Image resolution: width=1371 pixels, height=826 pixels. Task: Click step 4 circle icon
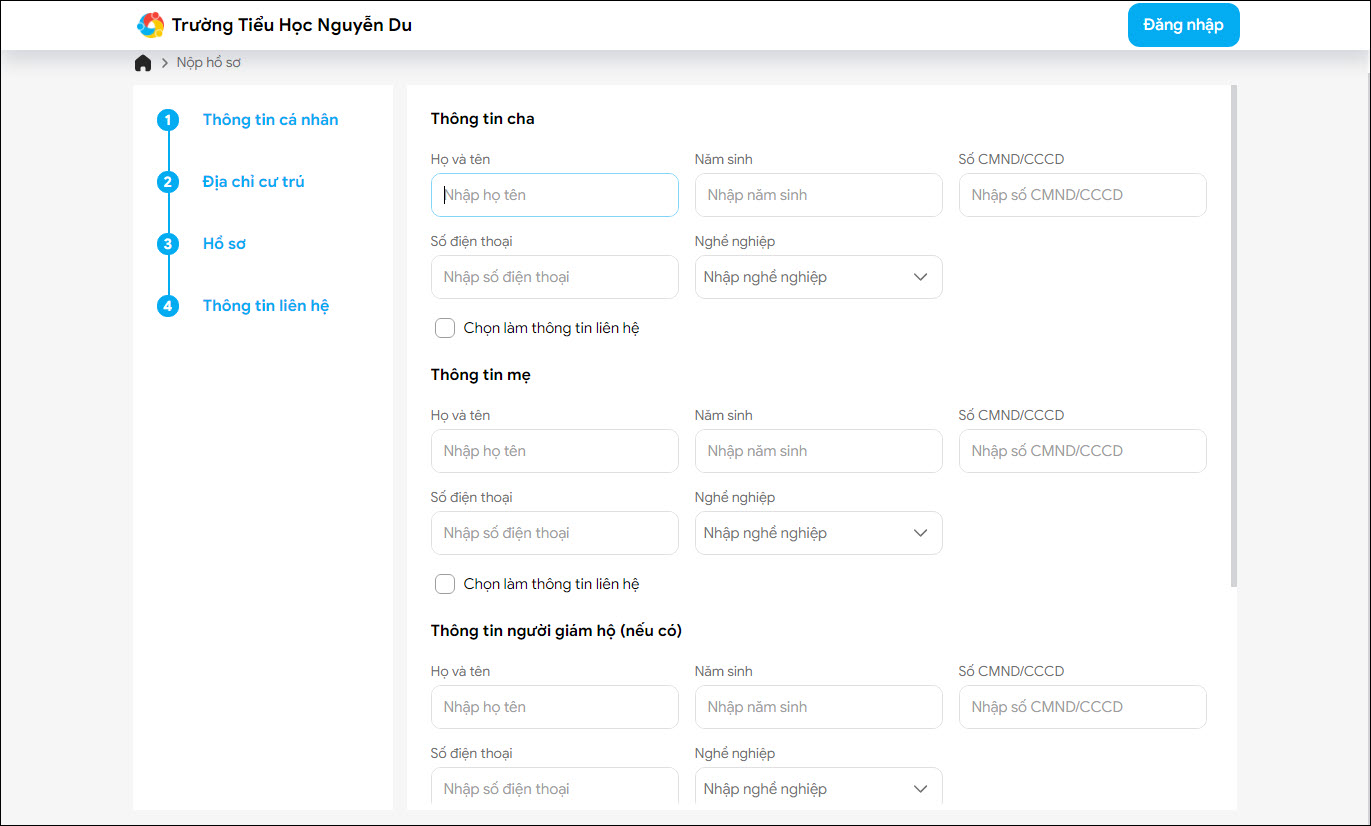point(168,306)
